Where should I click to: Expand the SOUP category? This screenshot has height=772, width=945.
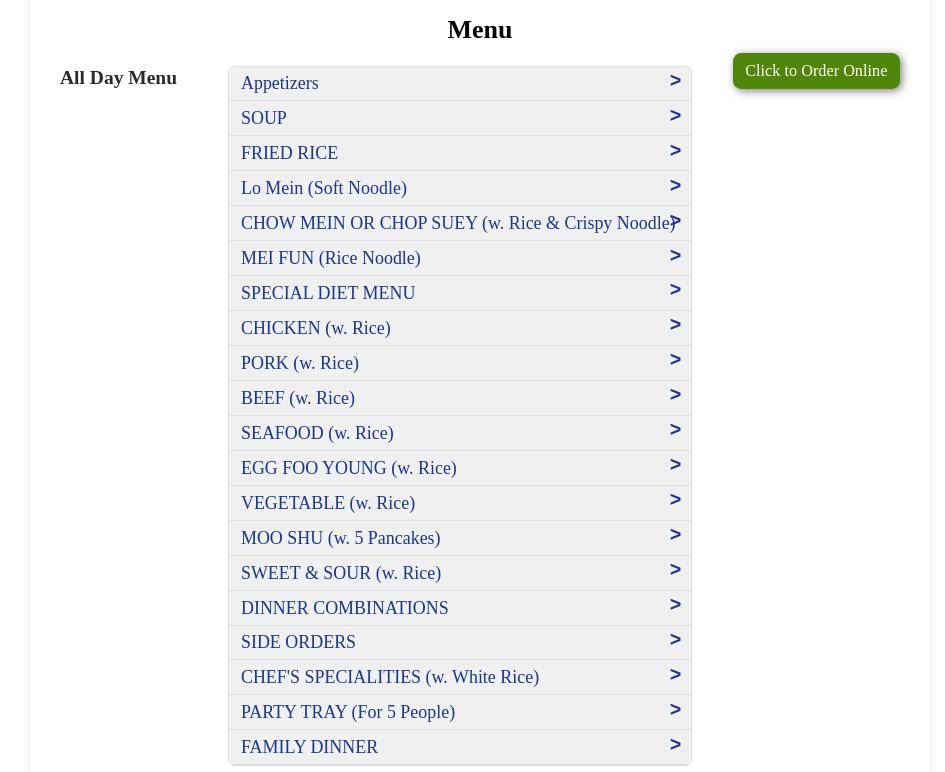(459, 118)
